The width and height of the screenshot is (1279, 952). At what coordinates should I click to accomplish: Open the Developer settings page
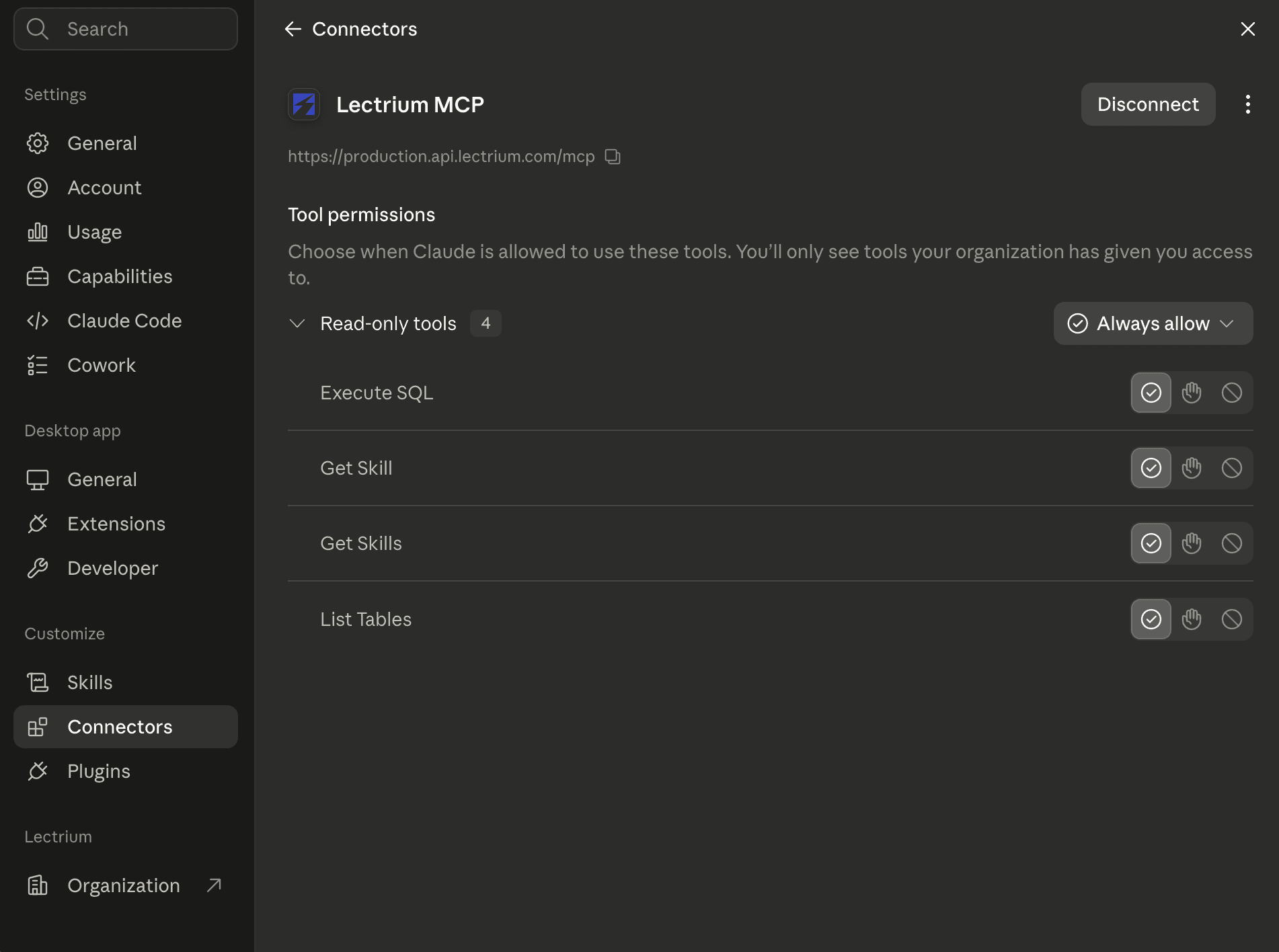click(x=126, y=568)
